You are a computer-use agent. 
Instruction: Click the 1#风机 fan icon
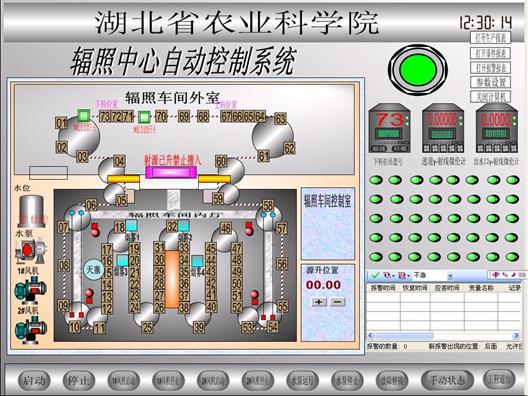pos(30,290)
